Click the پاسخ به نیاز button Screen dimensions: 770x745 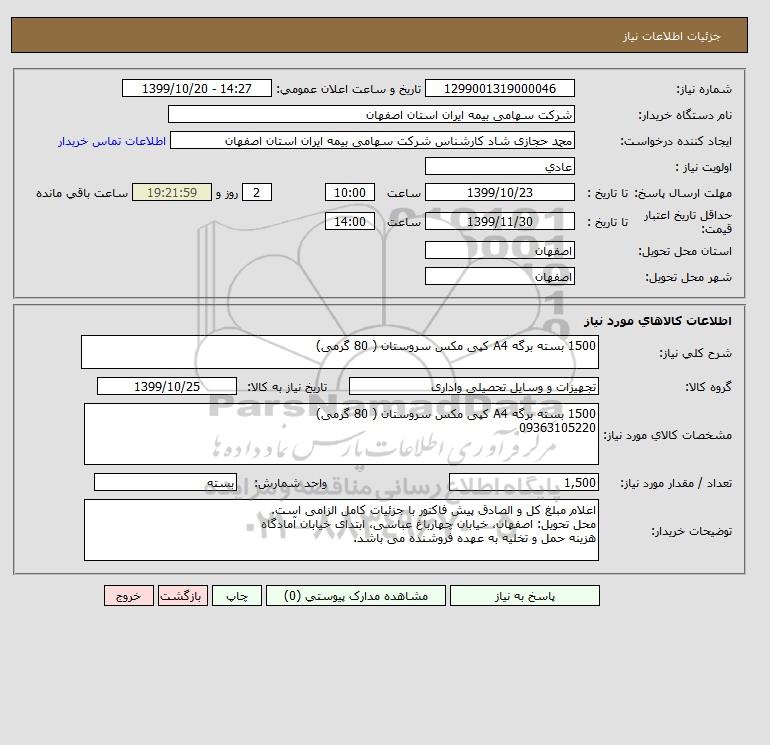point(524,596)
